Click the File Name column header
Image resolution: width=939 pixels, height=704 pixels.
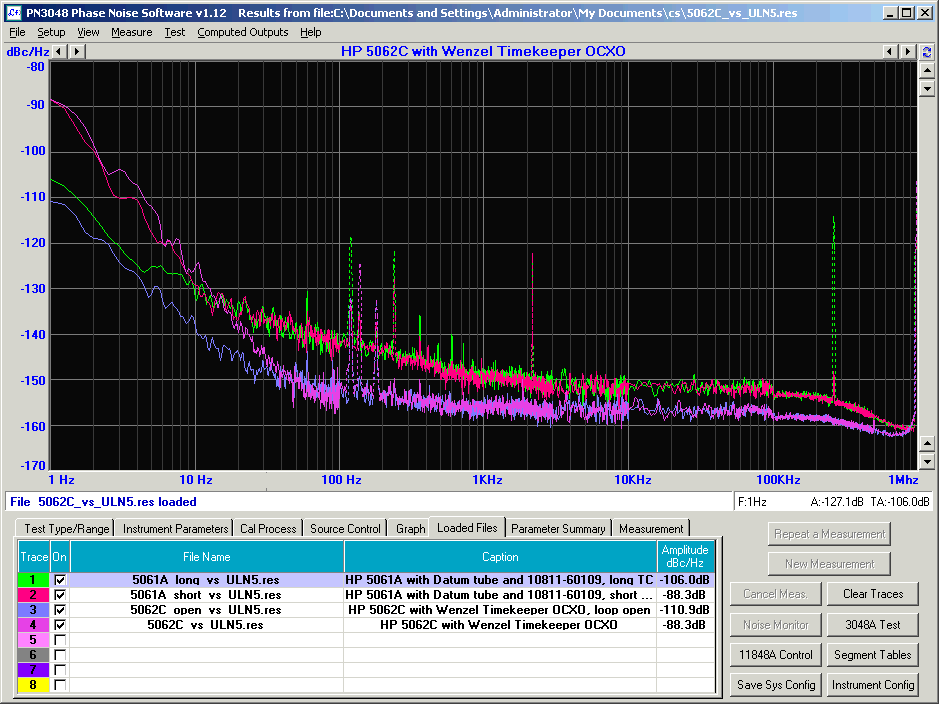207,557
